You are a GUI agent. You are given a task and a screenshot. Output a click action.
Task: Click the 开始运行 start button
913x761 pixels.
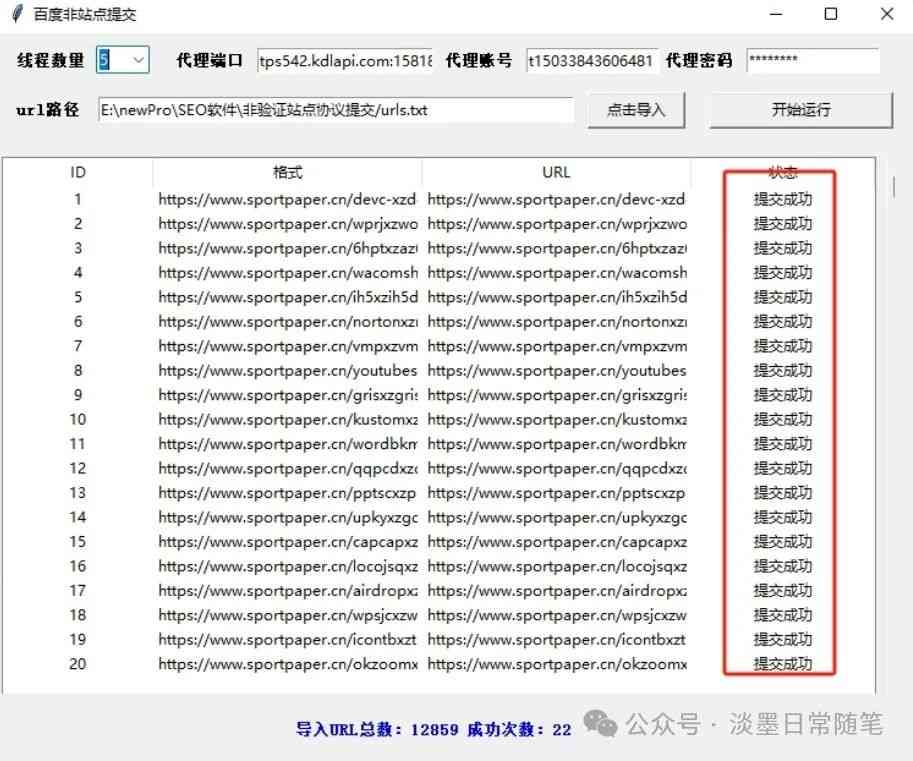click(x=801, y=109)
